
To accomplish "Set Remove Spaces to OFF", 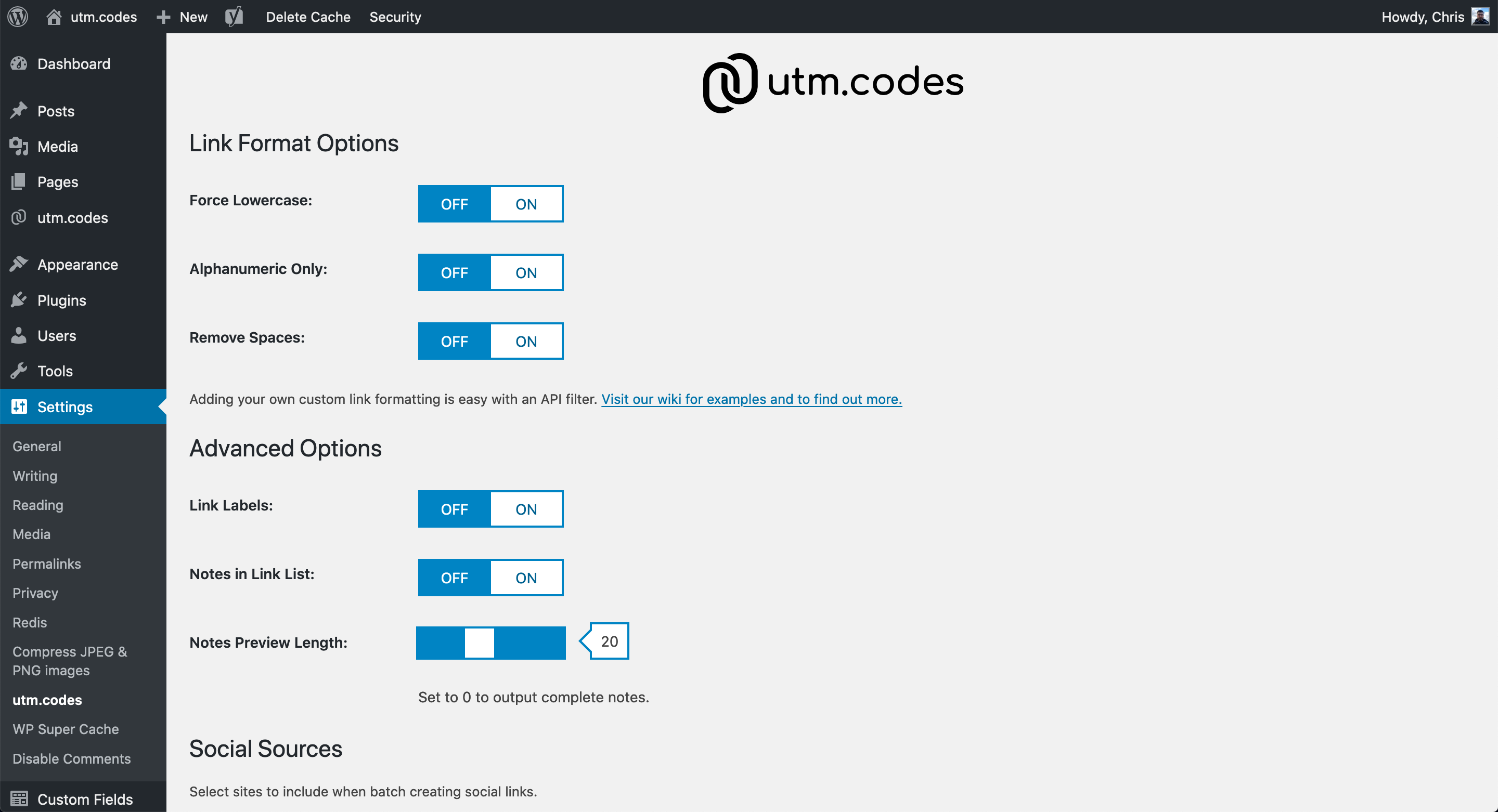I will 454,341.
